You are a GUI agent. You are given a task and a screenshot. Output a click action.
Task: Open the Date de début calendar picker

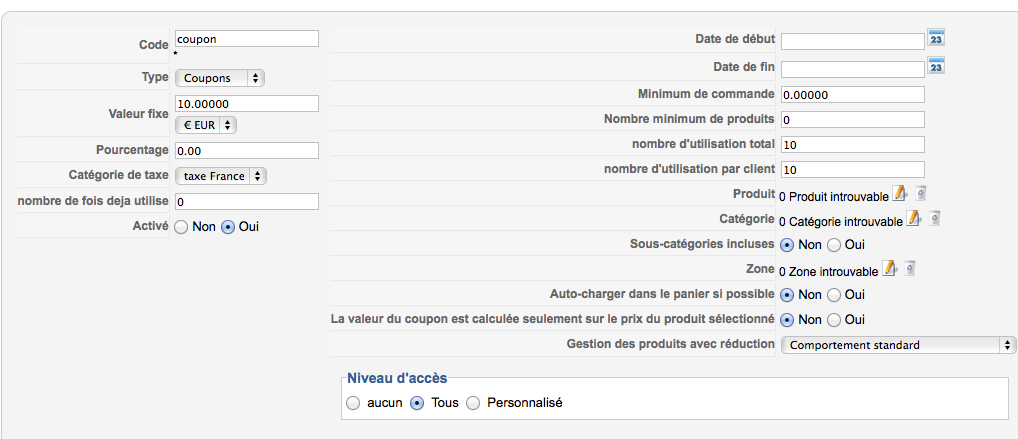coord(936,38)
